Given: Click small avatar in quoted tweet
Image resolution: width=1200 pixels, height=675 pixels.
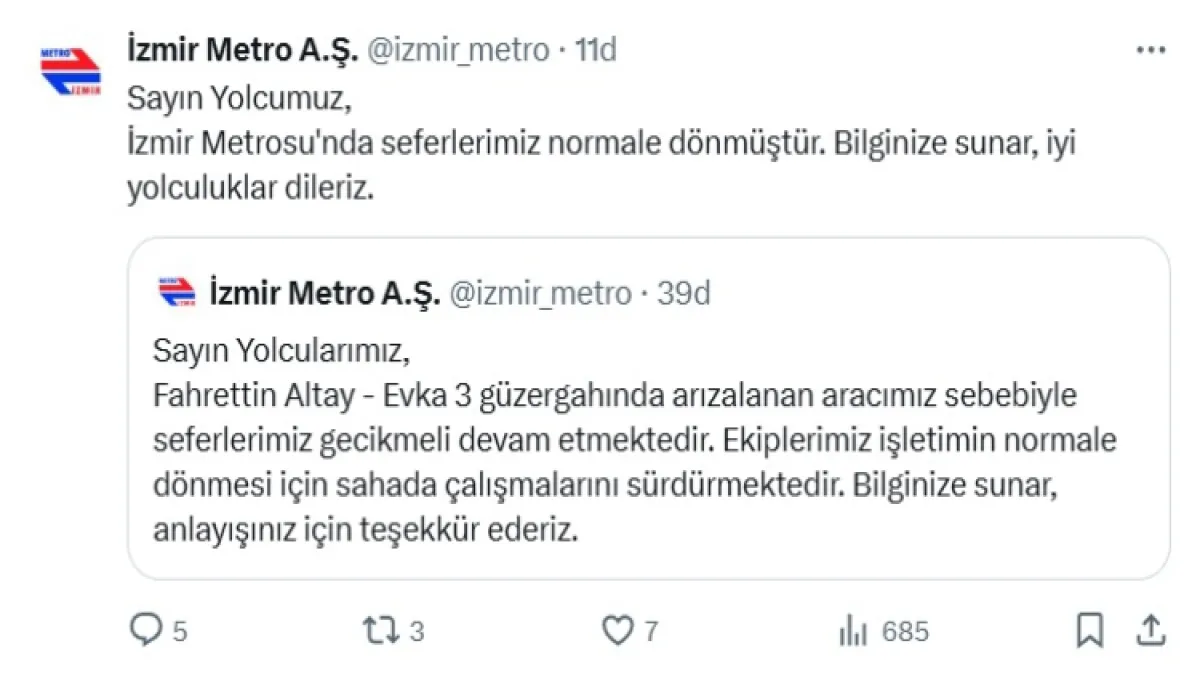Looking at the screenshot, I should [177, 293].
